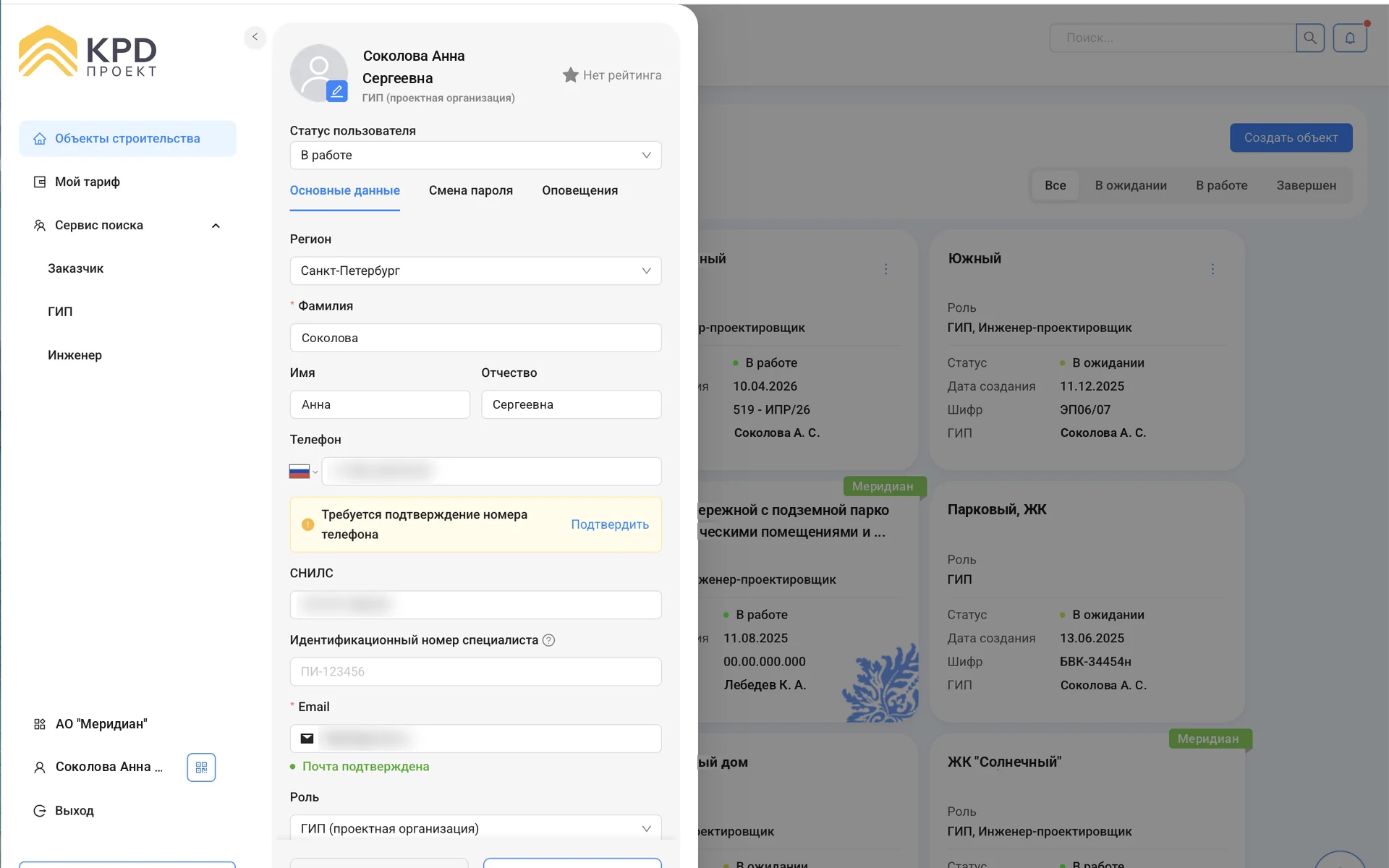Switch to the Смена пароля tab
The width and height of the screenshot is (1389, 868).
(x=471, y=190)
